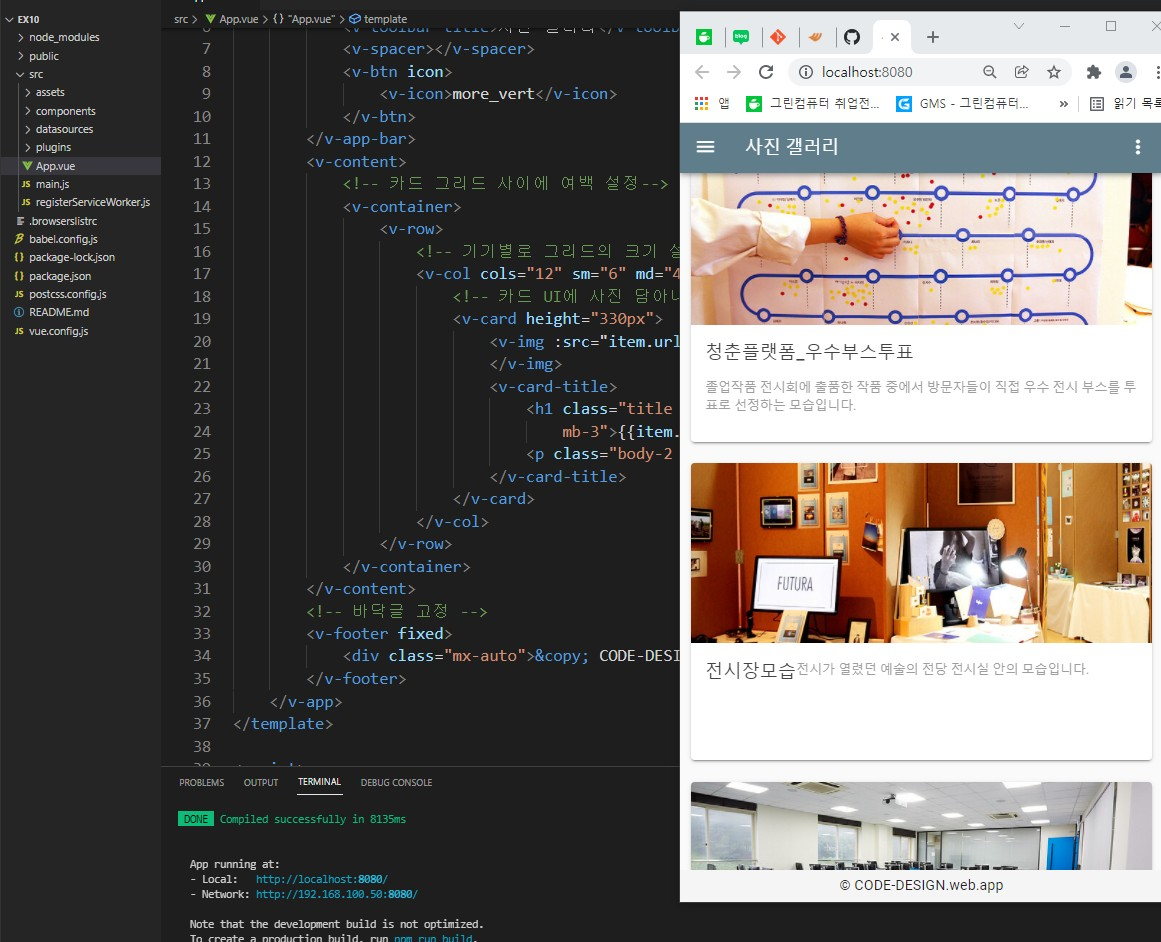Open the Chrome extensions puzzle icon
Image resolution: width=1161 pixels, height=942 pixels.
pos(1094,72)
